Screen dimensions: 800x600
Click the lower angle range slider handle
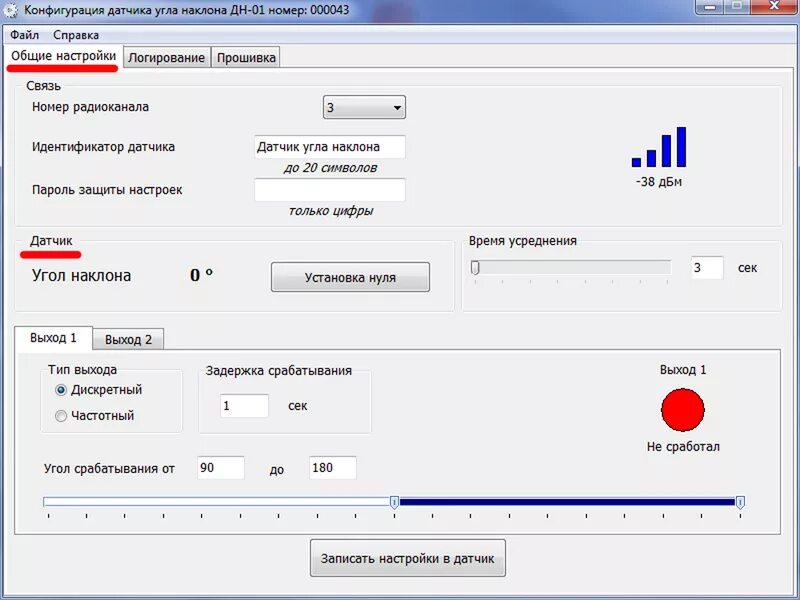[x=394, y=503]
